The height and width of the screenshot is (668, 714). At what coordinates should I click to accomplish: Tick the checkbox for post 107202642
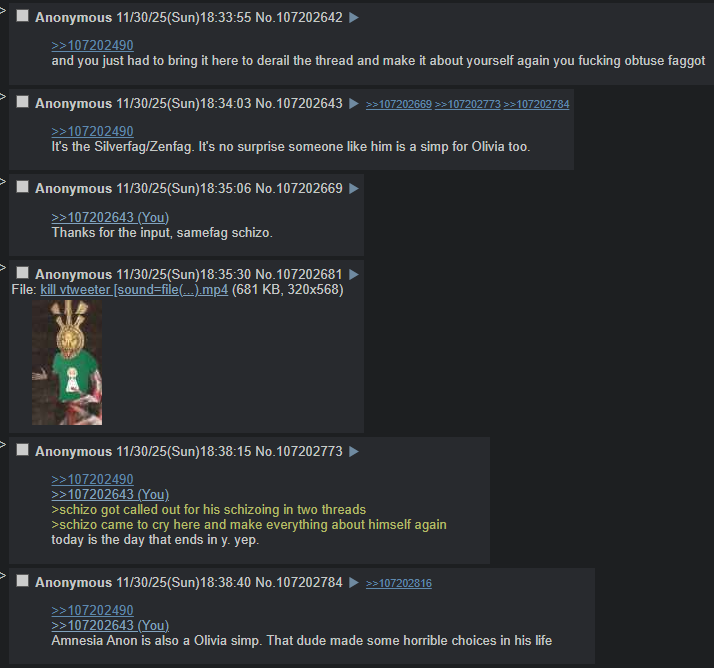click(22, 16)
